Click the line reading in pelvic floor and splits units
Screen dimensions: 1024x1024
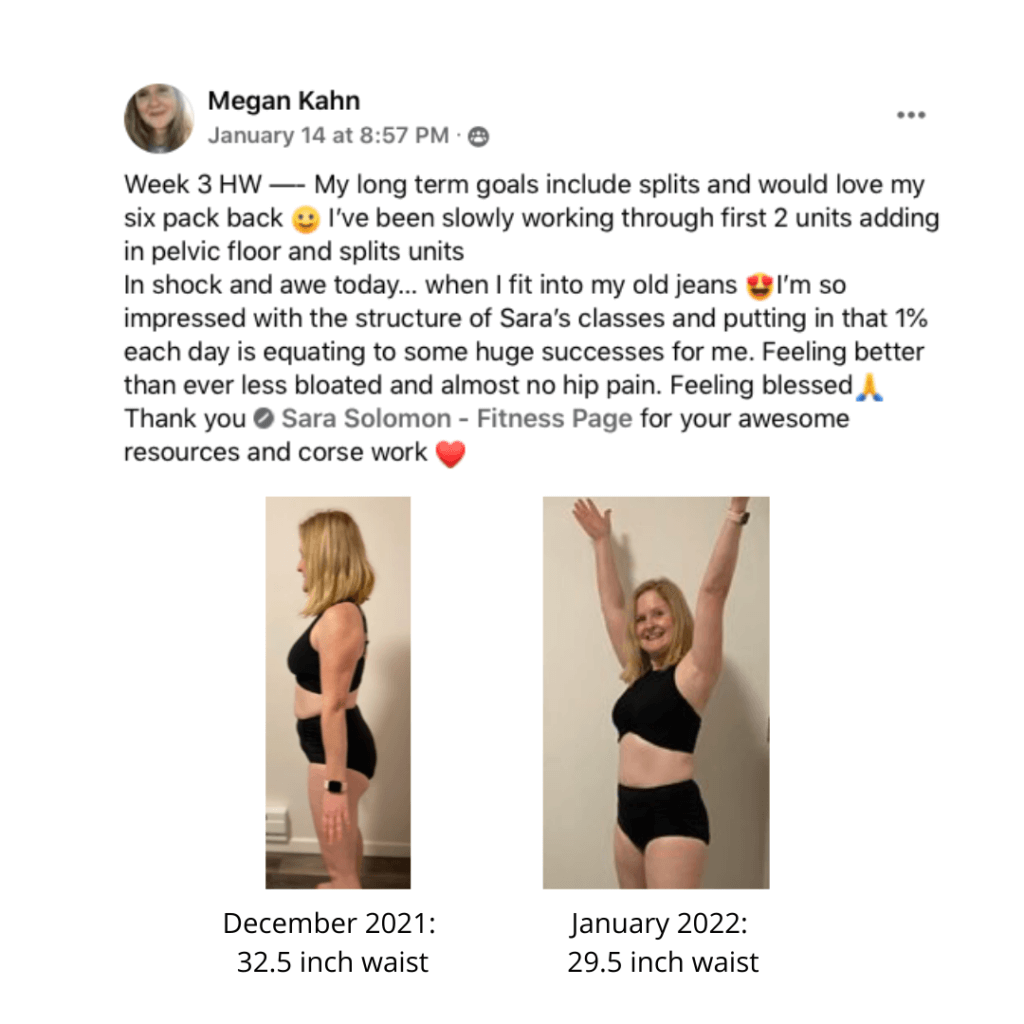pos(294,252)
